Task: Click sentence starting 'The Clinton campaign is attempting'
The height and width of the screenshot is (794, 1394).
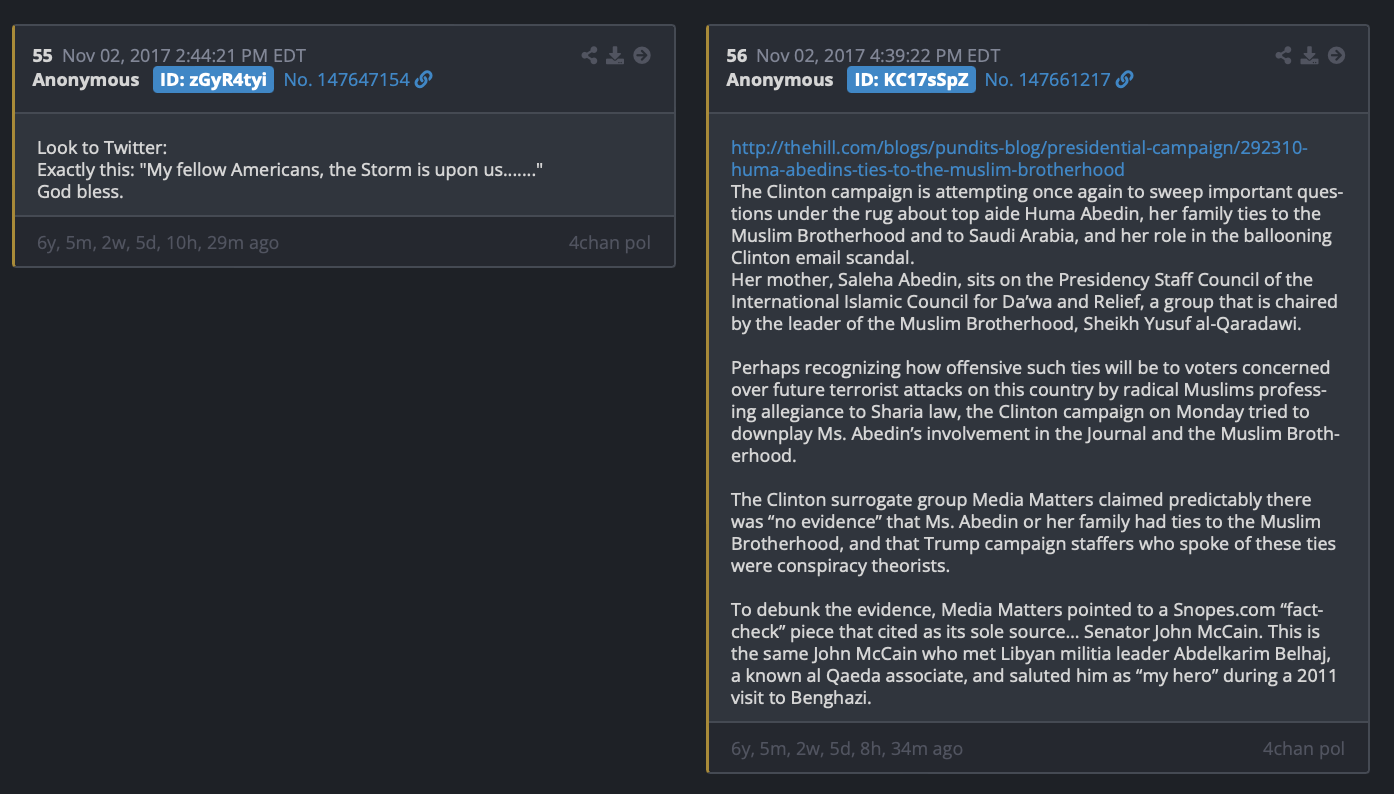Action: pos(1037,224)
